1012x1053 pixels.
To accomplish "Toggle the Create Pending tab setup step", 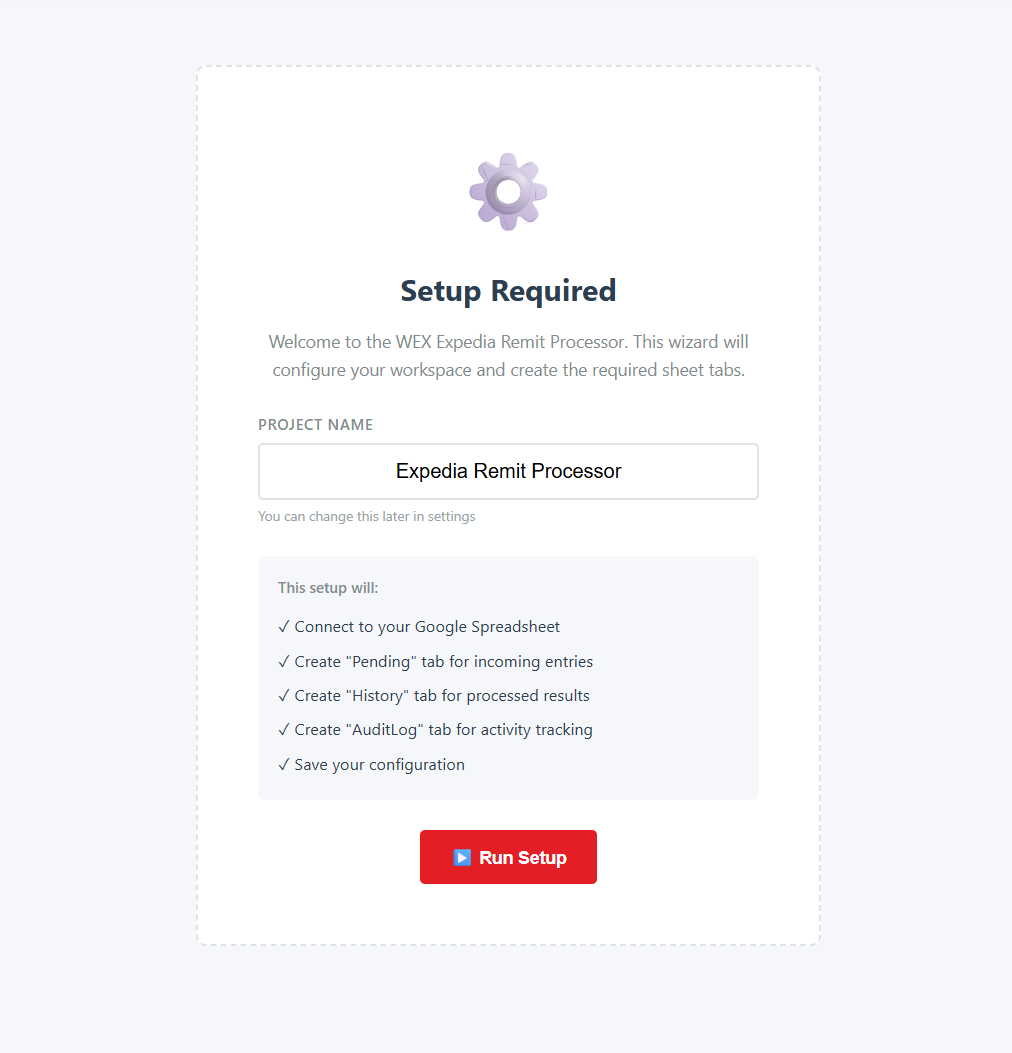I will (443, 661).
